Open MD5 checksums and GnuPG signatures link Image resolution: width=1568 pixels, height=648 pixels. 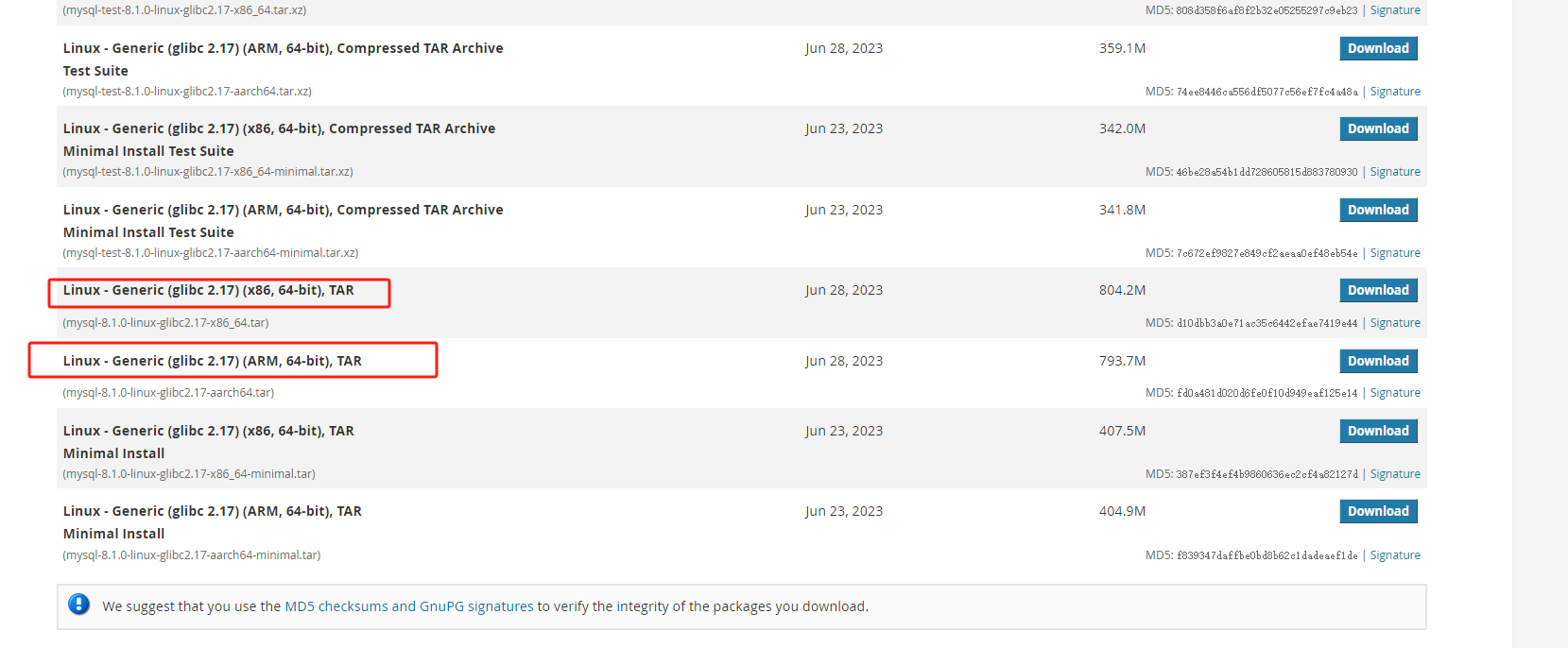[409, 606]
